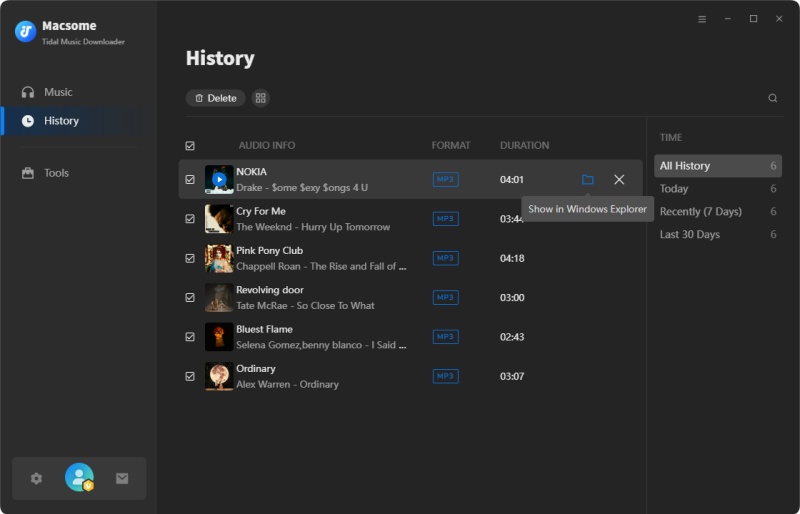Image resolution: width=800 pixels, height=514 pixels.
Task: Click the MP3 badge of Ordinary
Action: click(x=445, y=376)
